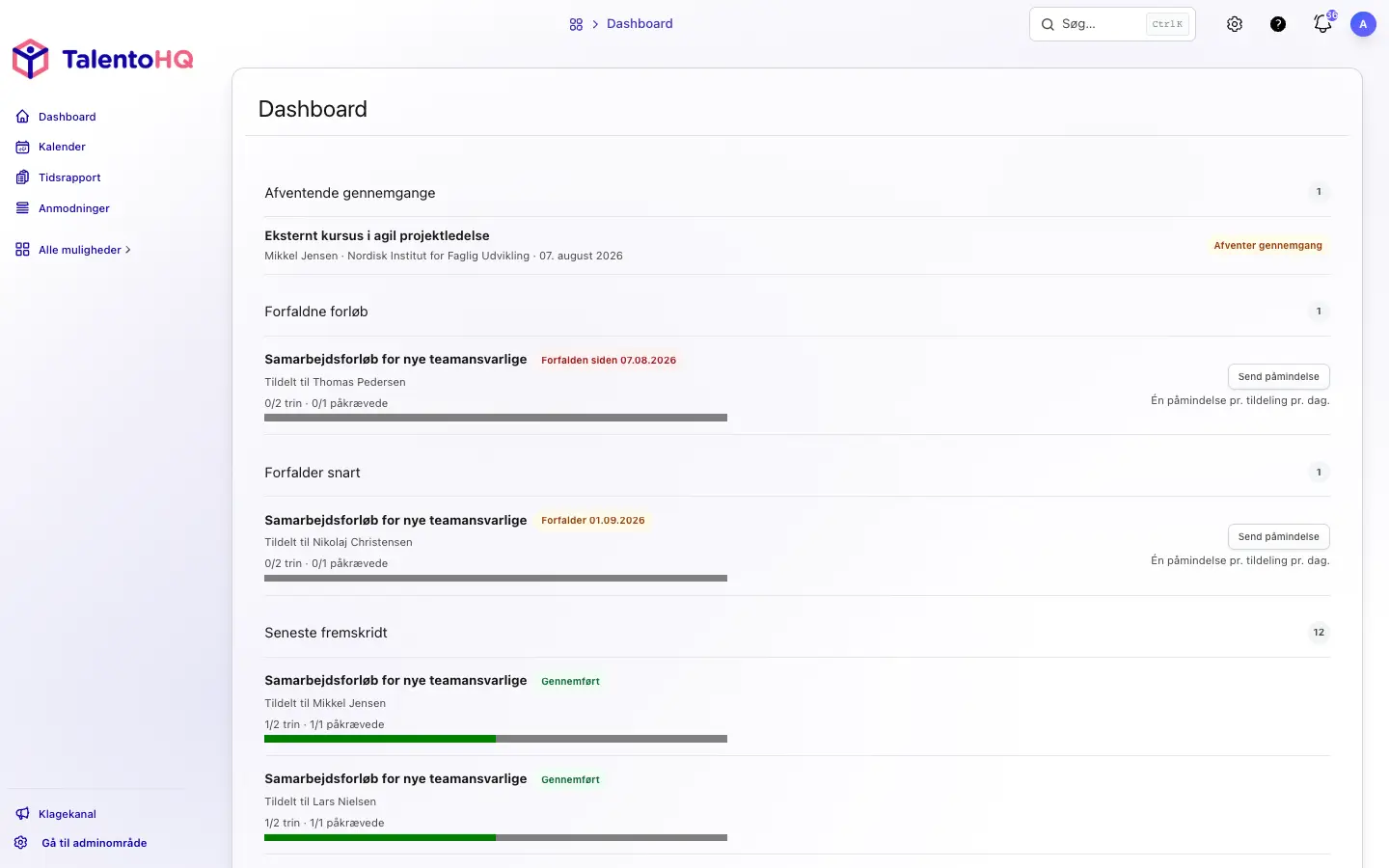The width and height of the screenshot is (1389, 868).
Task: Expand Alle muligheder chevron
Action: point(128,250)
